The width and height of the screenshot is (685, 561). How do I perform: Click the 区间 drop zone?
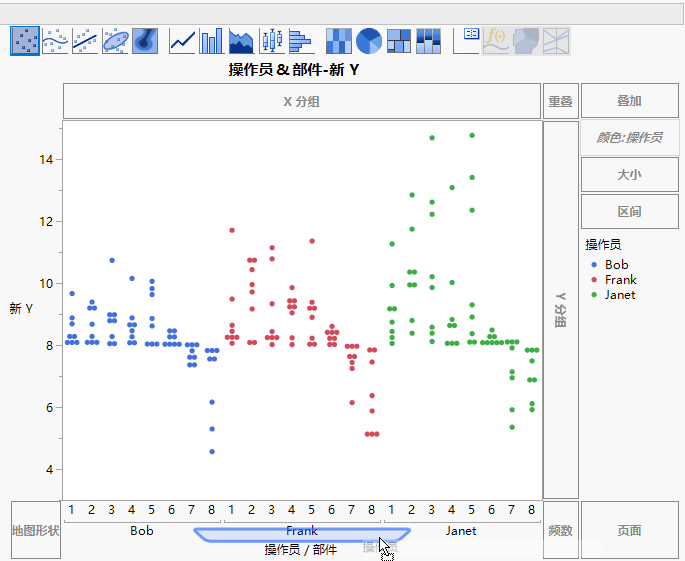tap(630, 211)
